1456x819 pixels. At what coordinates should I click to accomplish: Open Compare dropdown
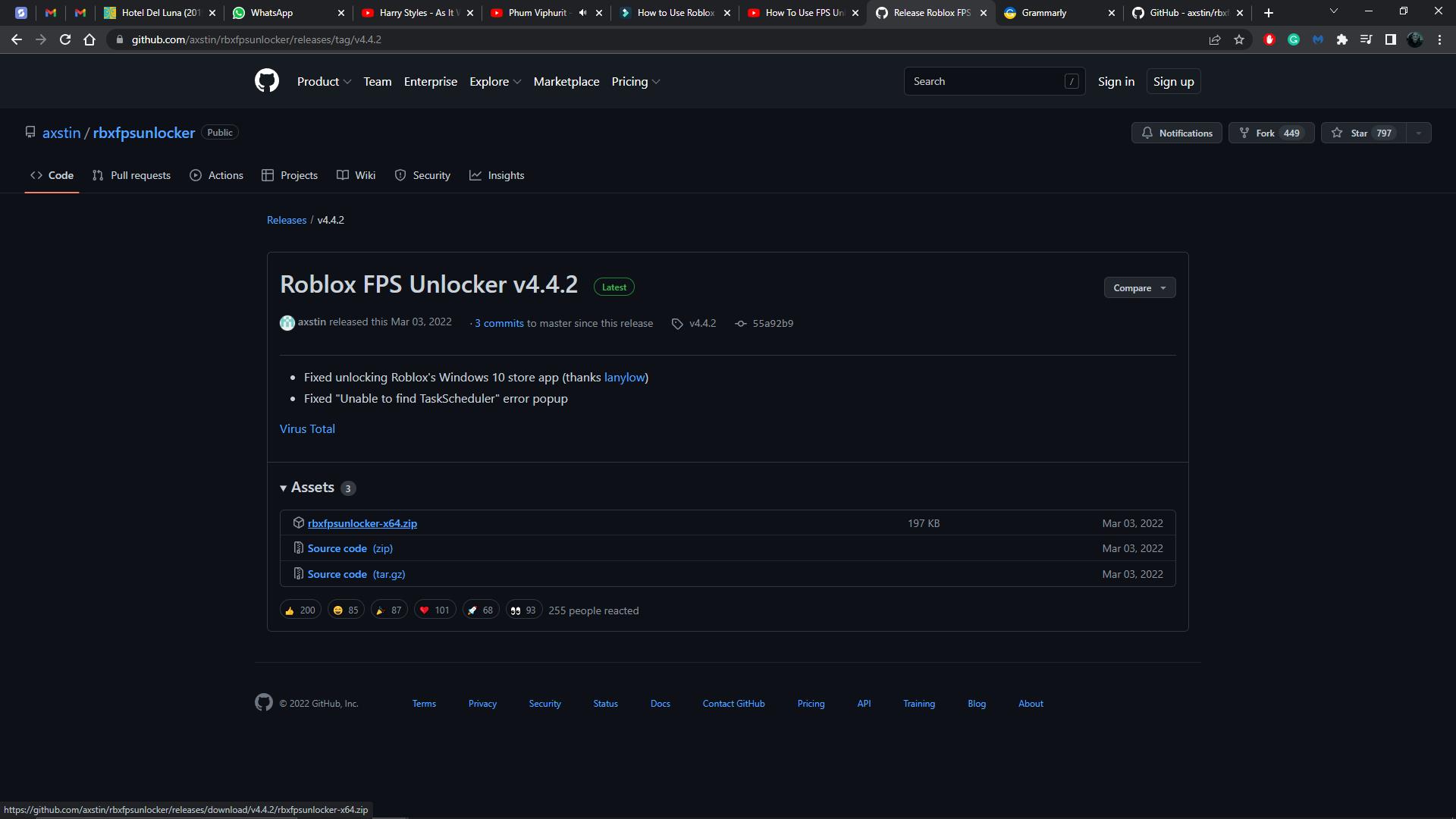[x=1140, y=287]
